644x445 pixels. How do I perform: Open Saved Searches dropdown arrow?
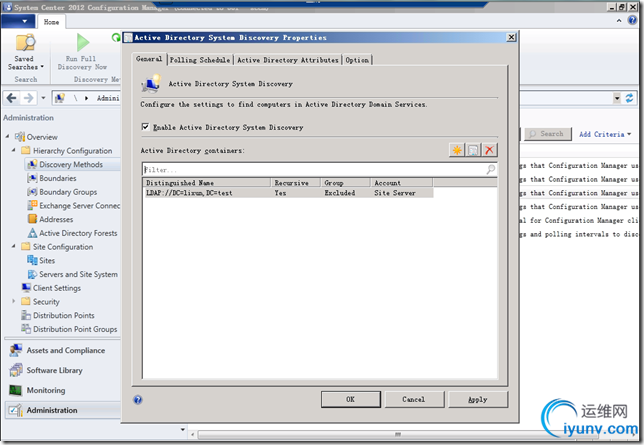point(42,67)
